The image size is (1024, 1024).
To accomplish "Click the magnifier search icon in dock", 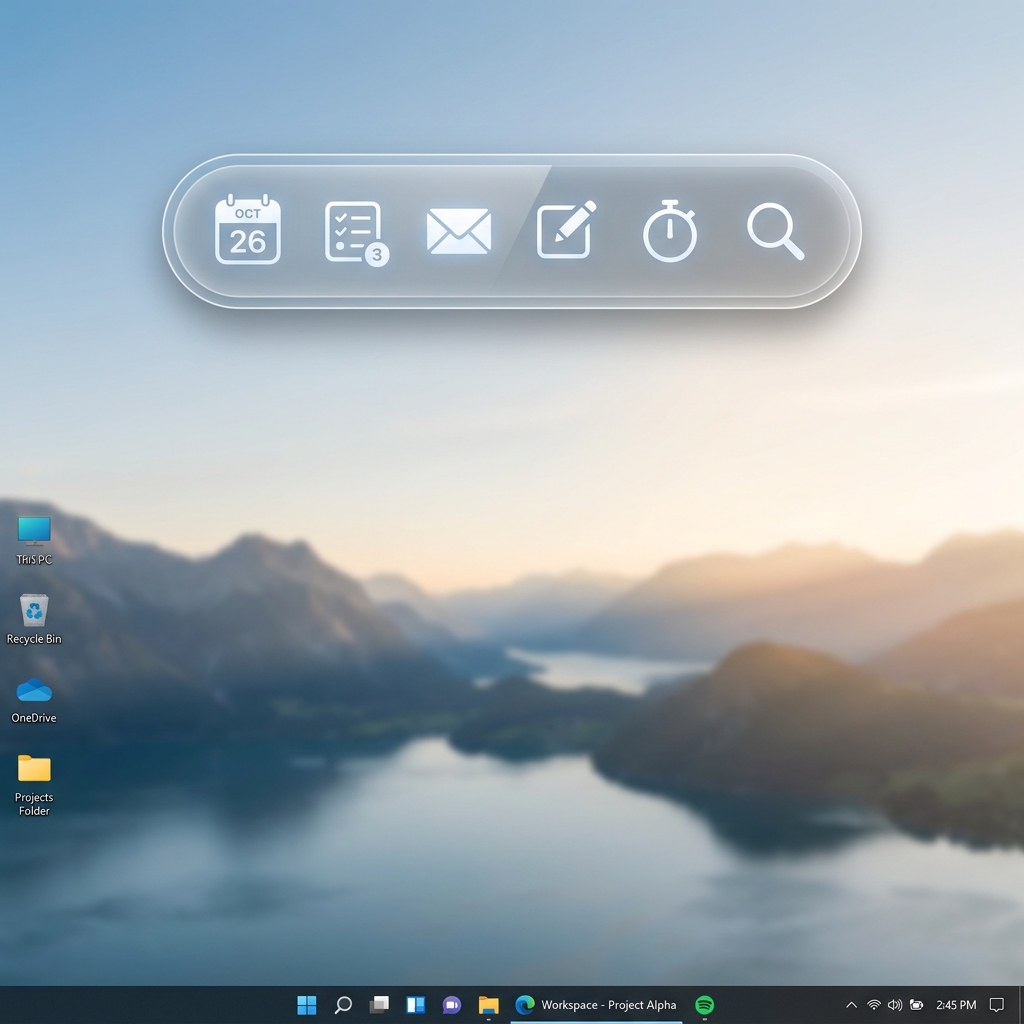I will coord(775,231).
